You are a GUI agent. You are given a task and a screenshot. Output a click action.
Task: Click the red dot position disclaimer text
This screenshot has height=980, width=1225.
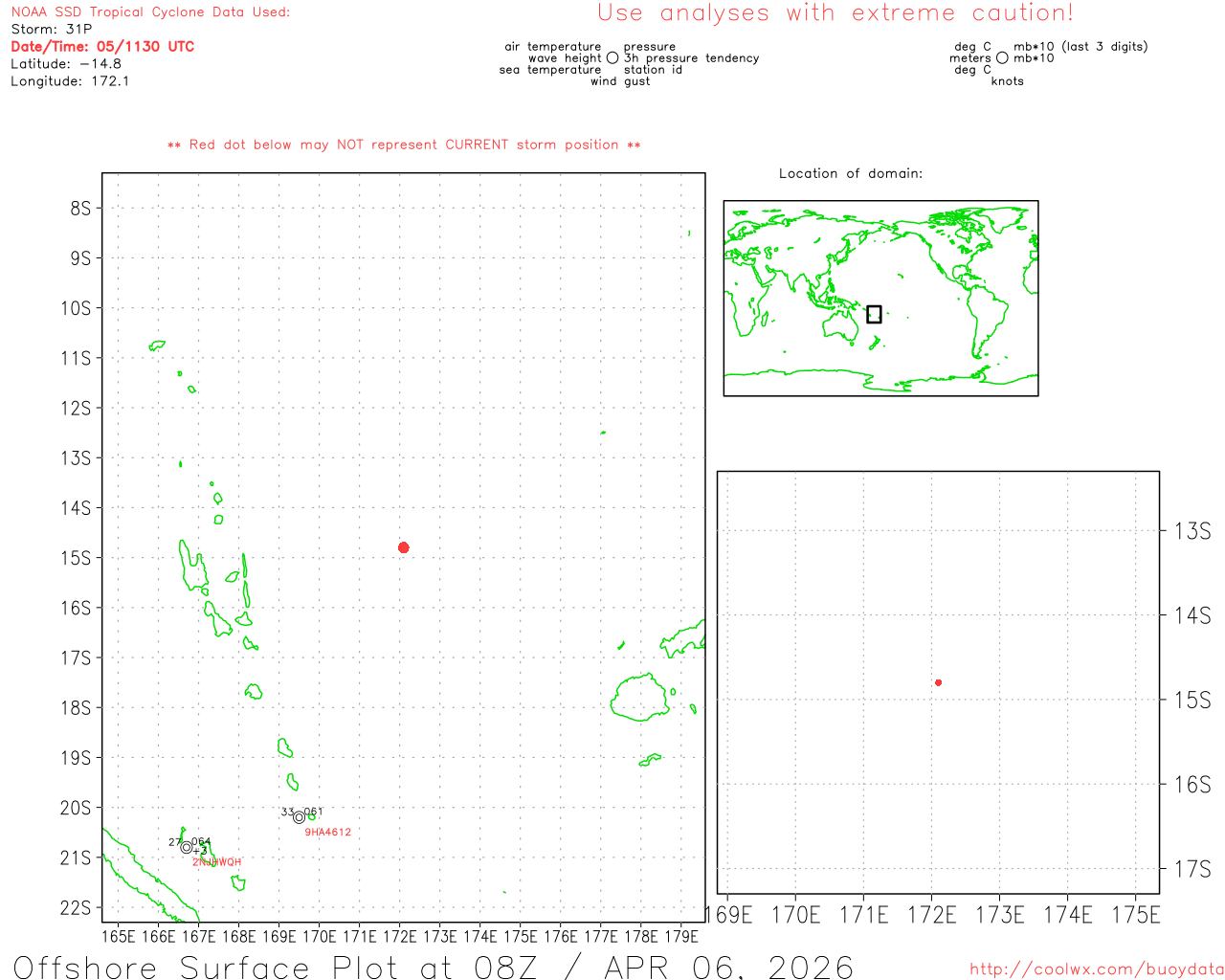click(404, 145)
